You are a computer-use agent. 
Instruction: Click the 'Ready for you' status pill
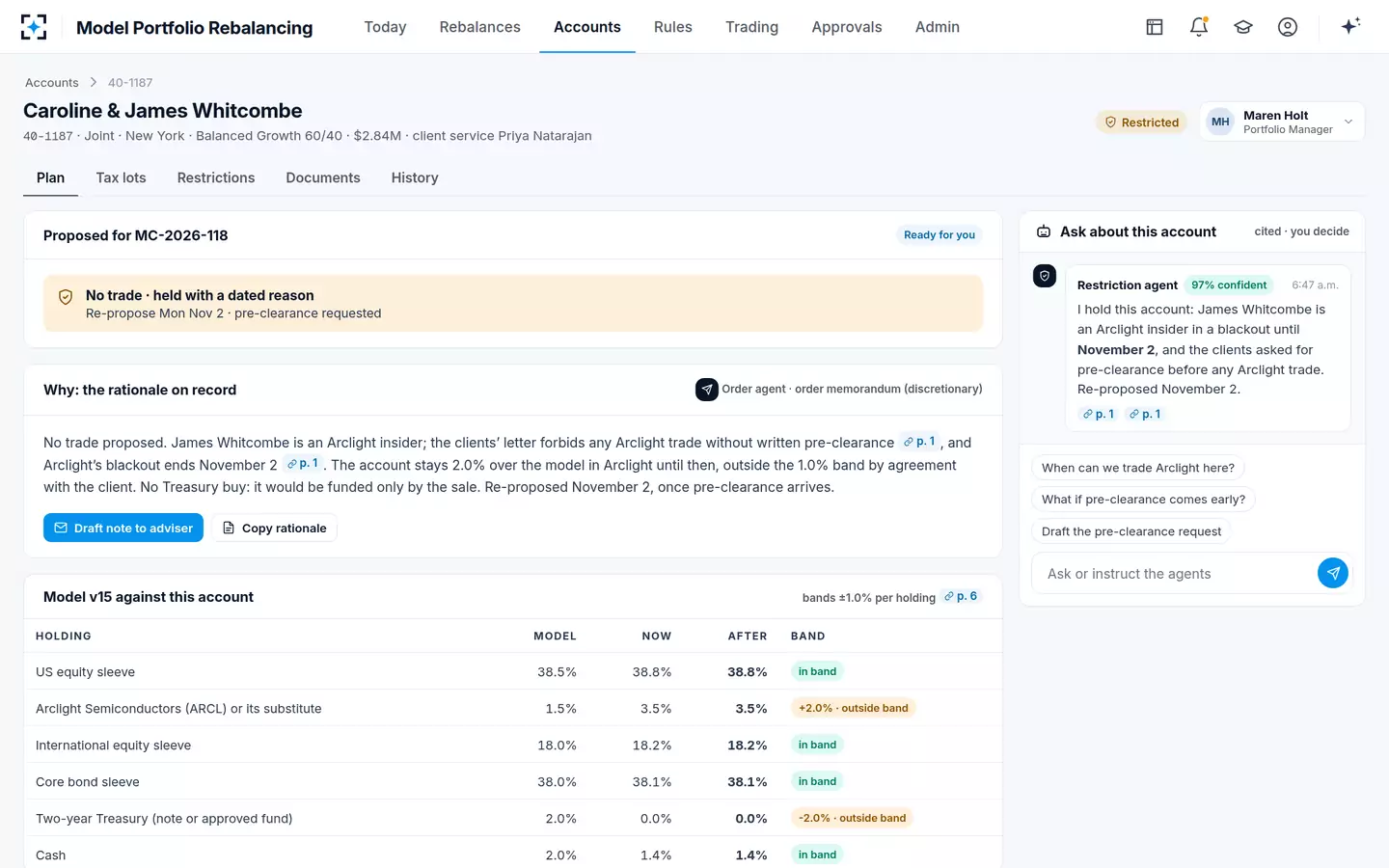coord(940,235)
